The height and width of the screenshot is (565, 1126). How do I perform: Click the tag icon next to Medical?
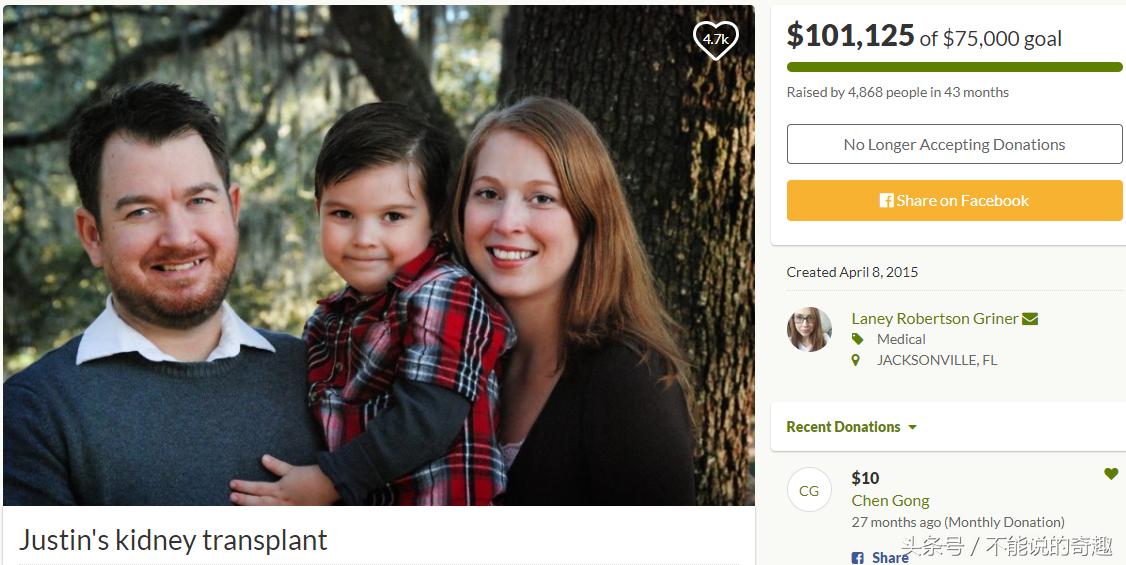click(857, 339)
